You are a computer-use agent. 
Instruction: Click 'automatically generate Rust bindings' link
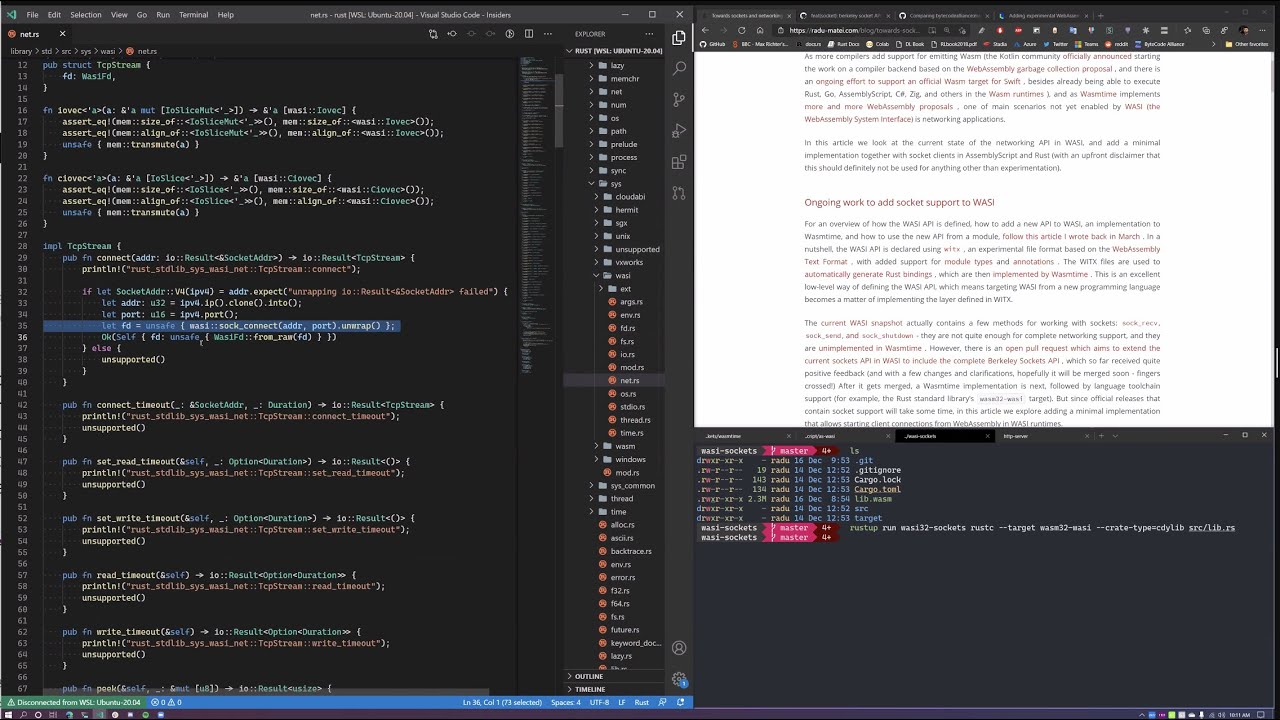coord(868,274)
